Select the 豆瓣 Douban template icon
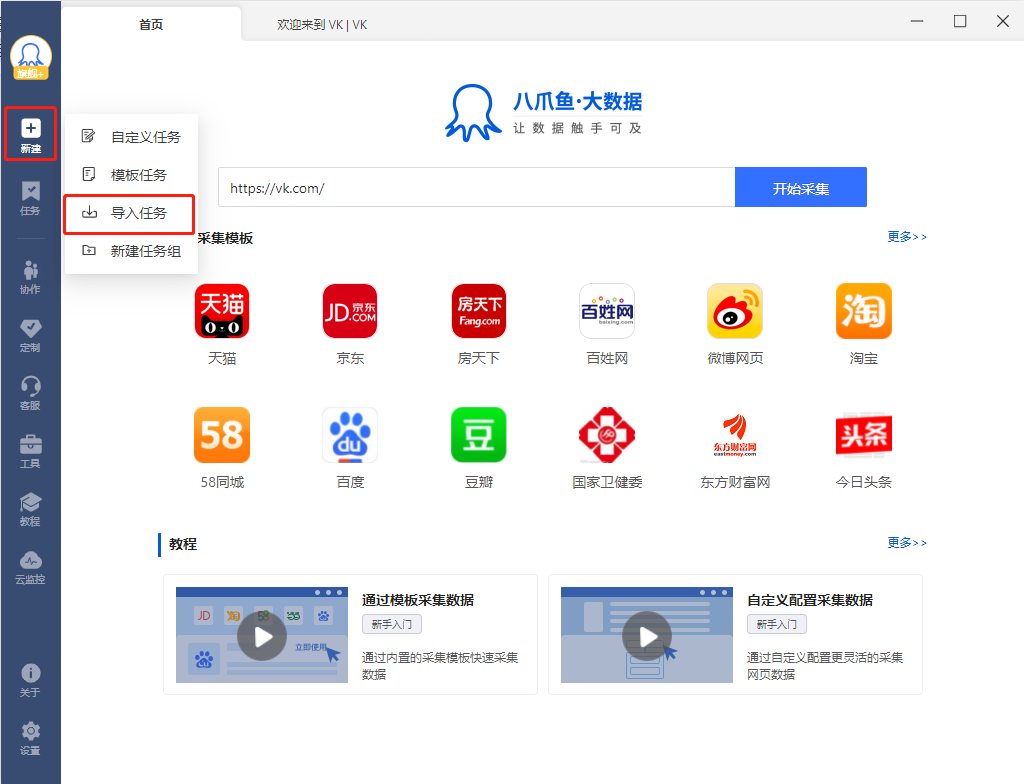Image resolution: width=1024 pixels, height=784 pixels. 479,435
